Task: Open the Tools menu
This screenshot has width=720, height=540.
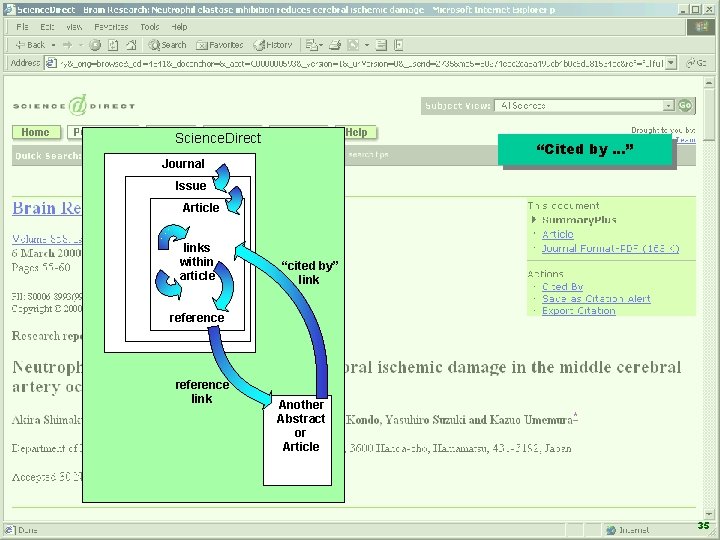Action: click(150, 27)
